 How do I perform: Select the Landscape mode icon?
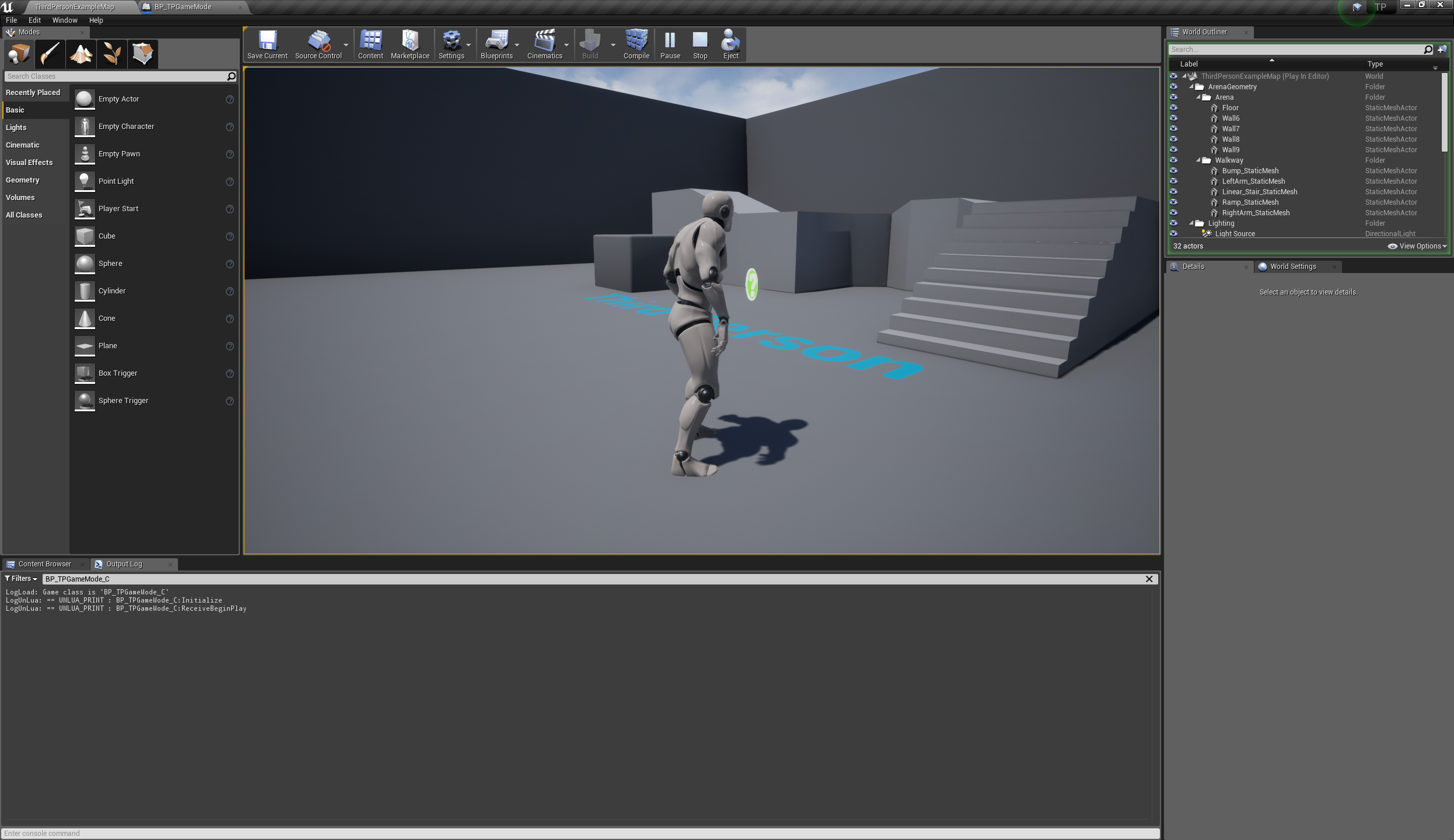click(81, 54)
